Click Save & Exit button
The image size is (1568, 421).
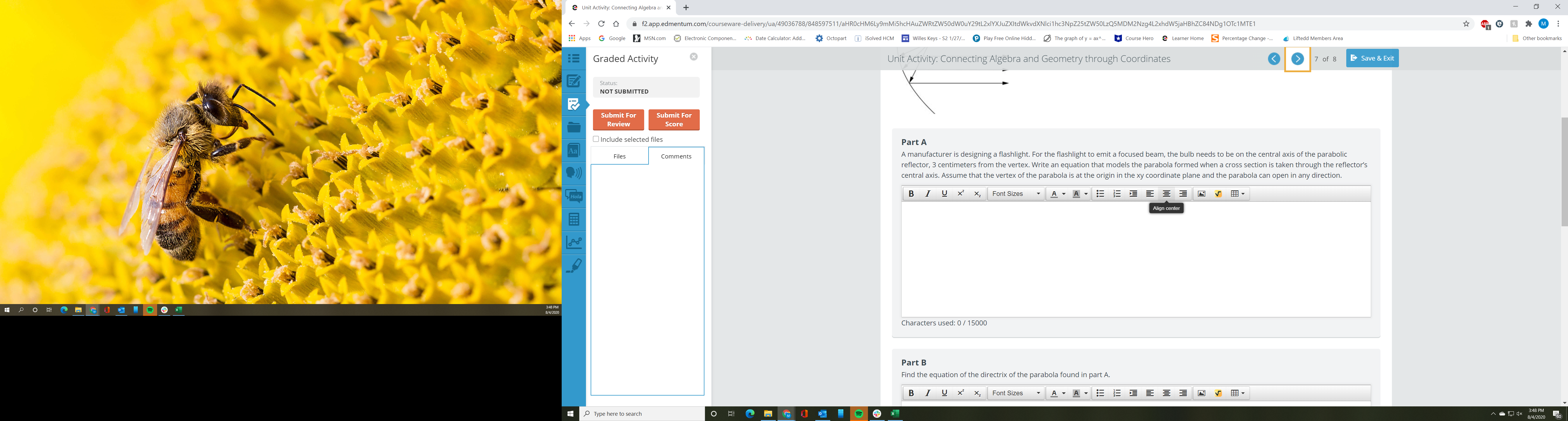(1372, 58)
